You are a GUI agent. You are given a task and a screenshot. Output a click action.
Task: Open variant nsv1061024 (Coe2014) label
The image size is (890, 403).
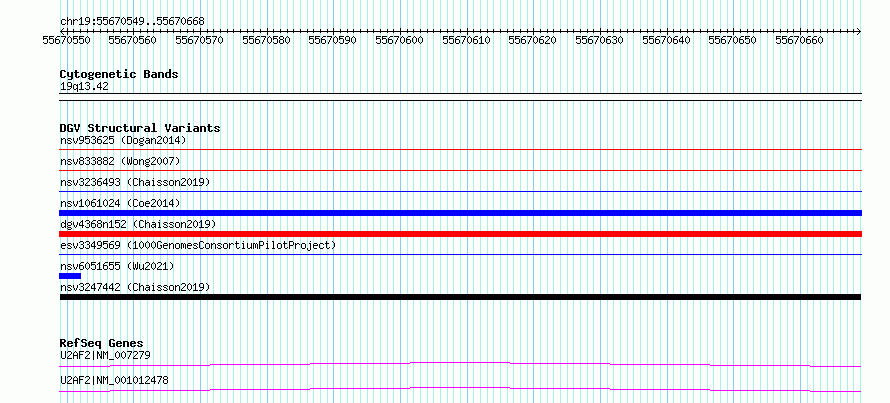120,203
